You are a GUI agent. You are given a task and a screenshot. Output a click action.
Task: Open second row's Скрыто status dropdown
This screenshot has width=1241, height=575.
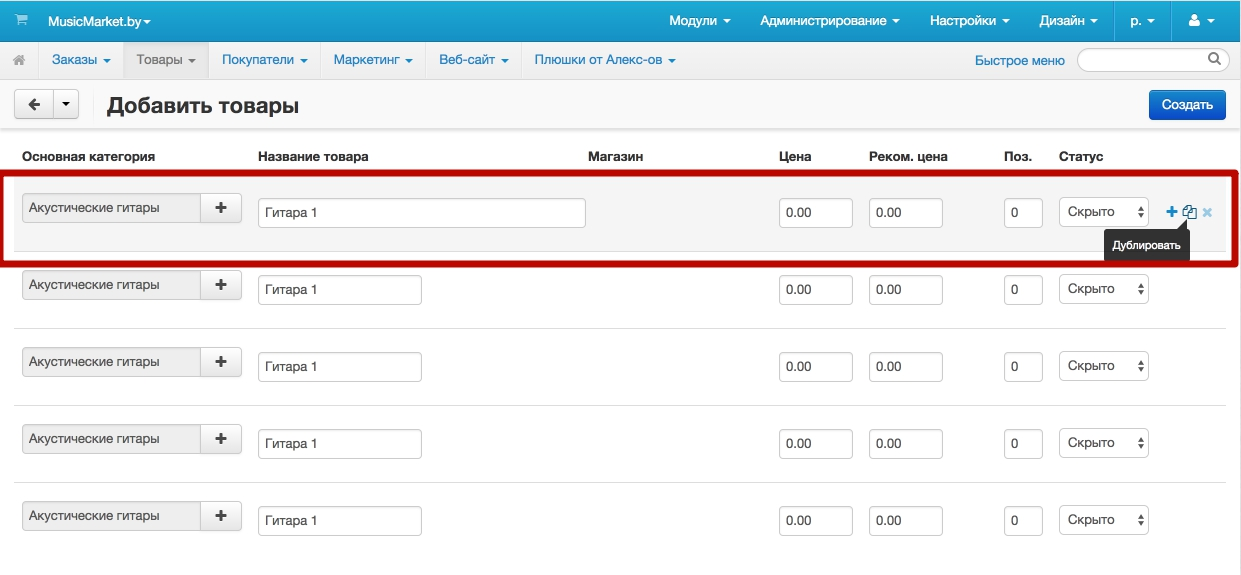click(x=1104, y=289)
